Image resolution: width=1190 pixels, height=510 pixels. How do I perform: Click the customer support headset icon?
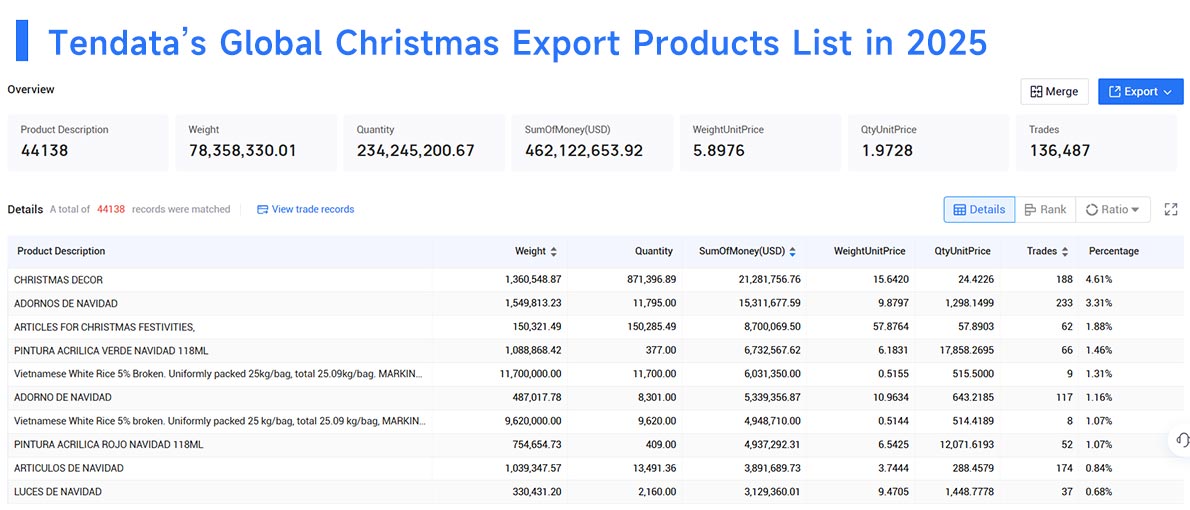[x=1182, y=440]
